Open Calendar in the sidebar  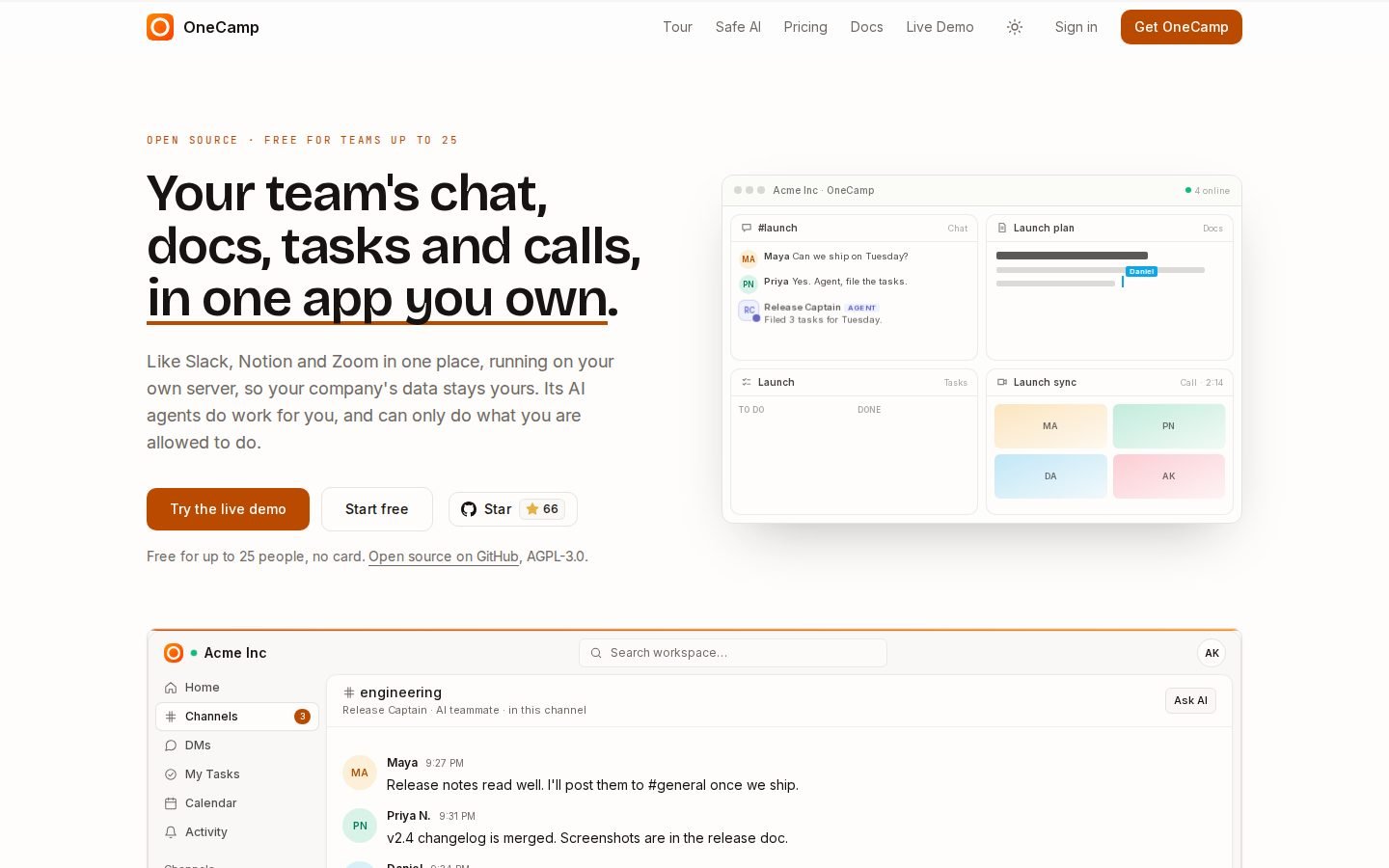[x=237, y=803]
